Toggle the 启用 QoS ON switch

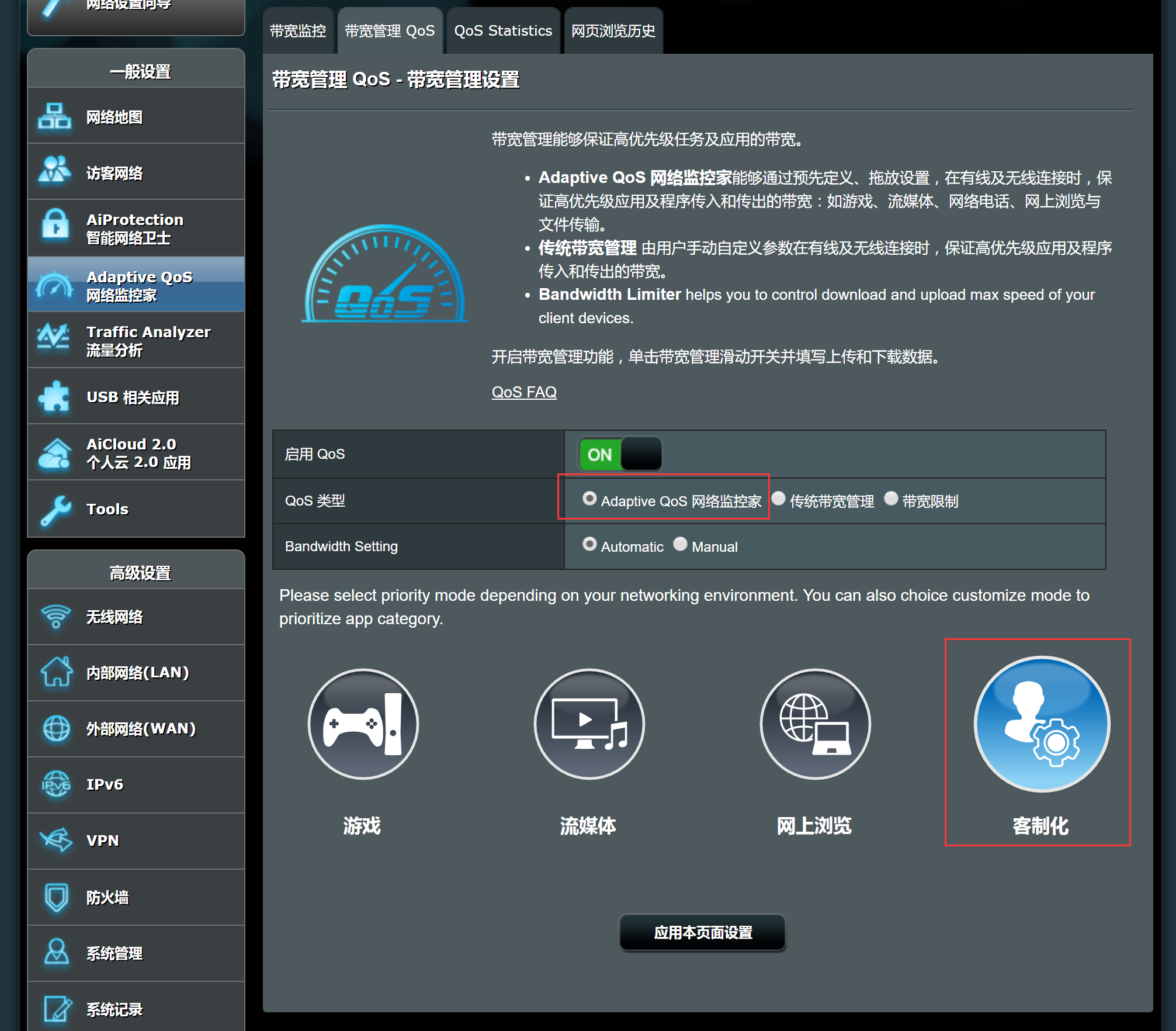click(619, 454)
